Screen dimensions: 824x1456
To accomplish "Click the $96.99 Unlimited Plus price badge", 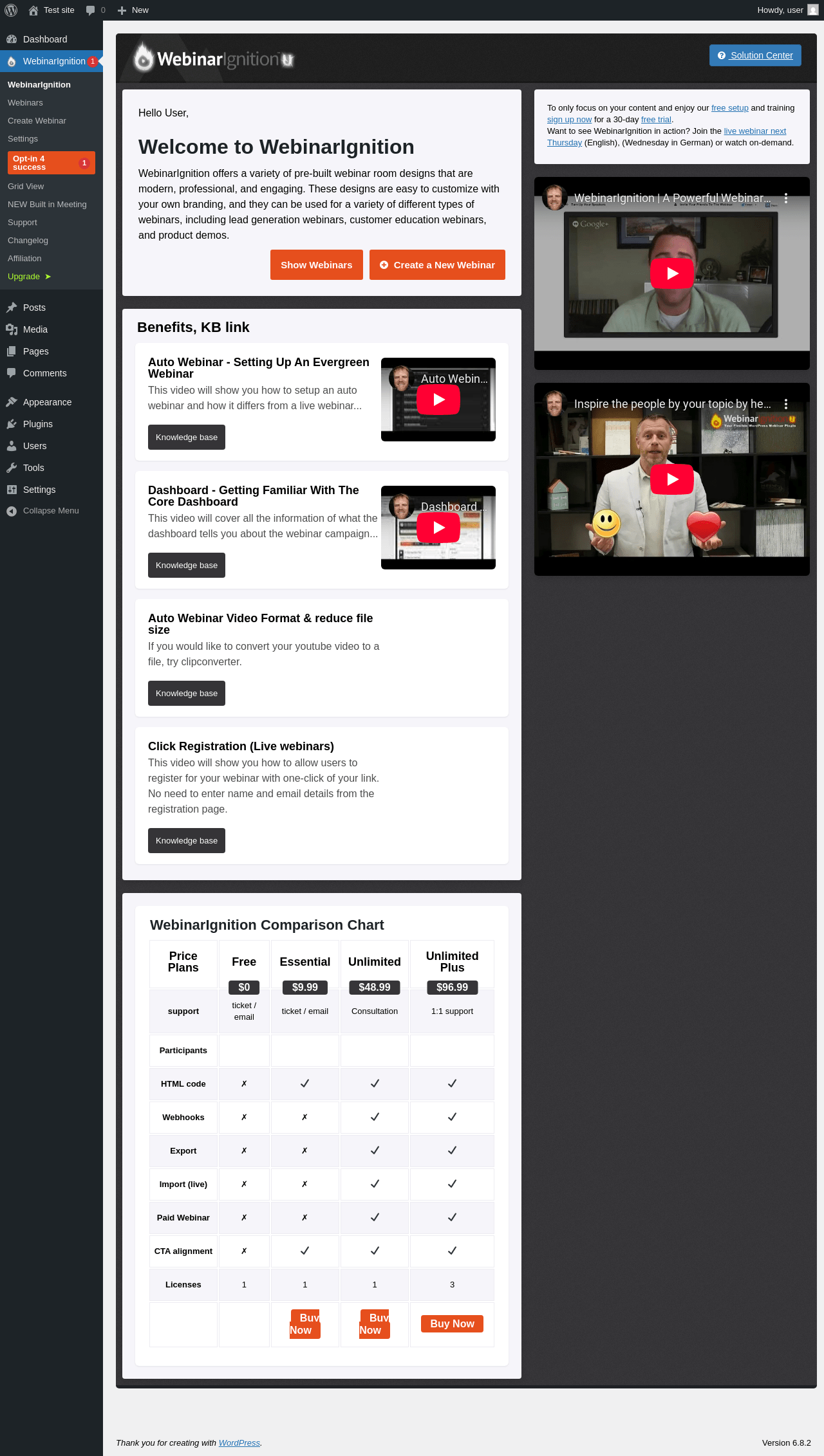I will [x=452, y=987].
